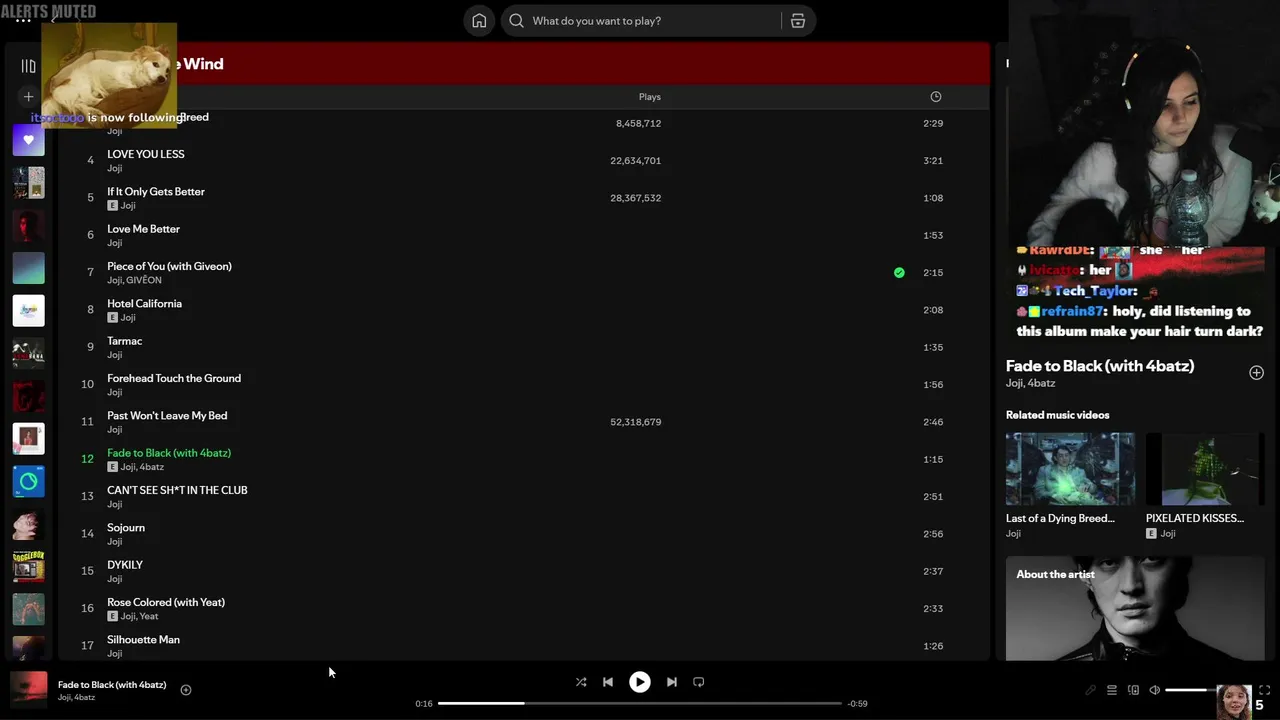
Task: Toggle remaining time label -0:59
Action: (857, 703)
